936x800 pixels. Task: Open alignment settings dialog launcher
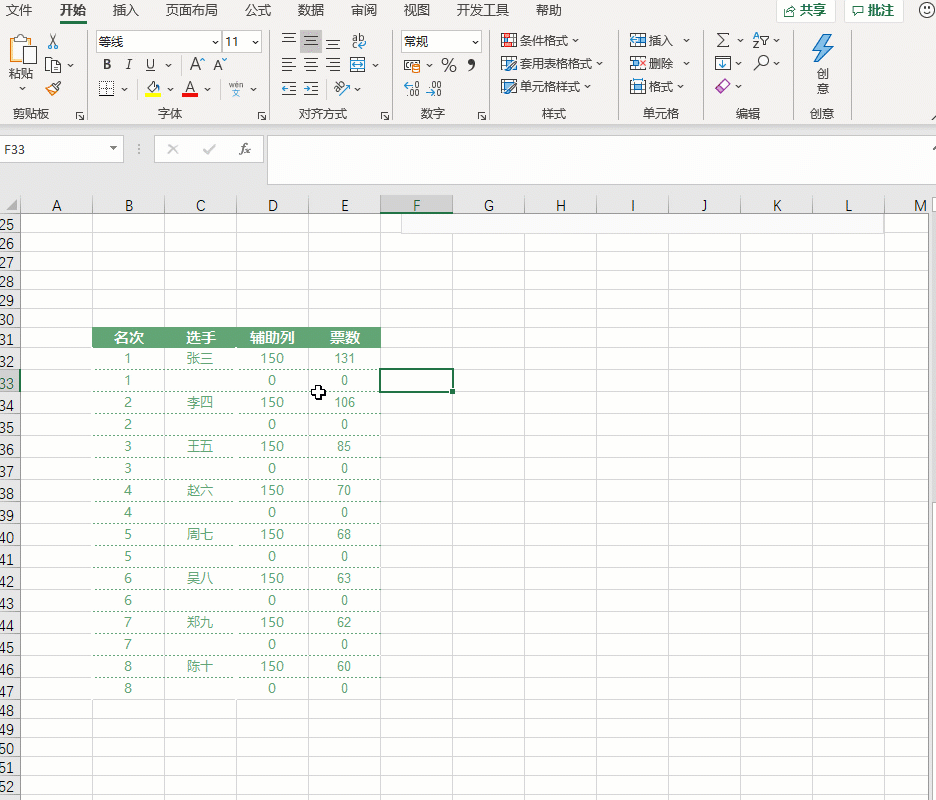(x=385, y=116)
